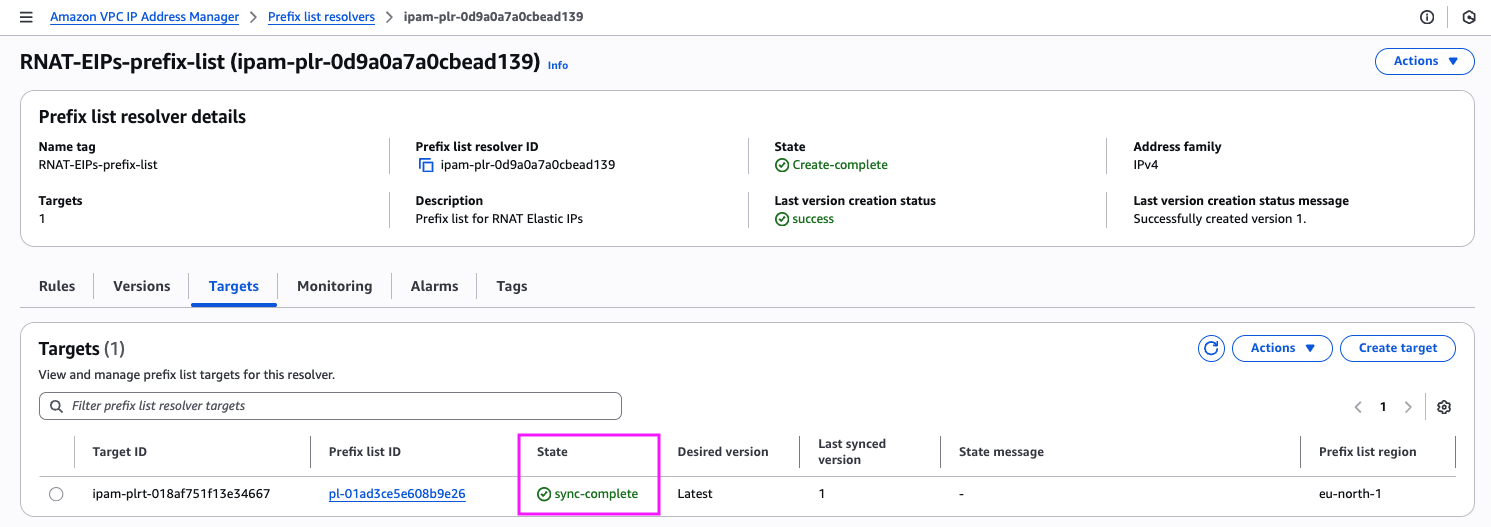Screen dimensions: 1491x527
Task: Open the Targets panel Actions dropdown
Action: 1283,348
